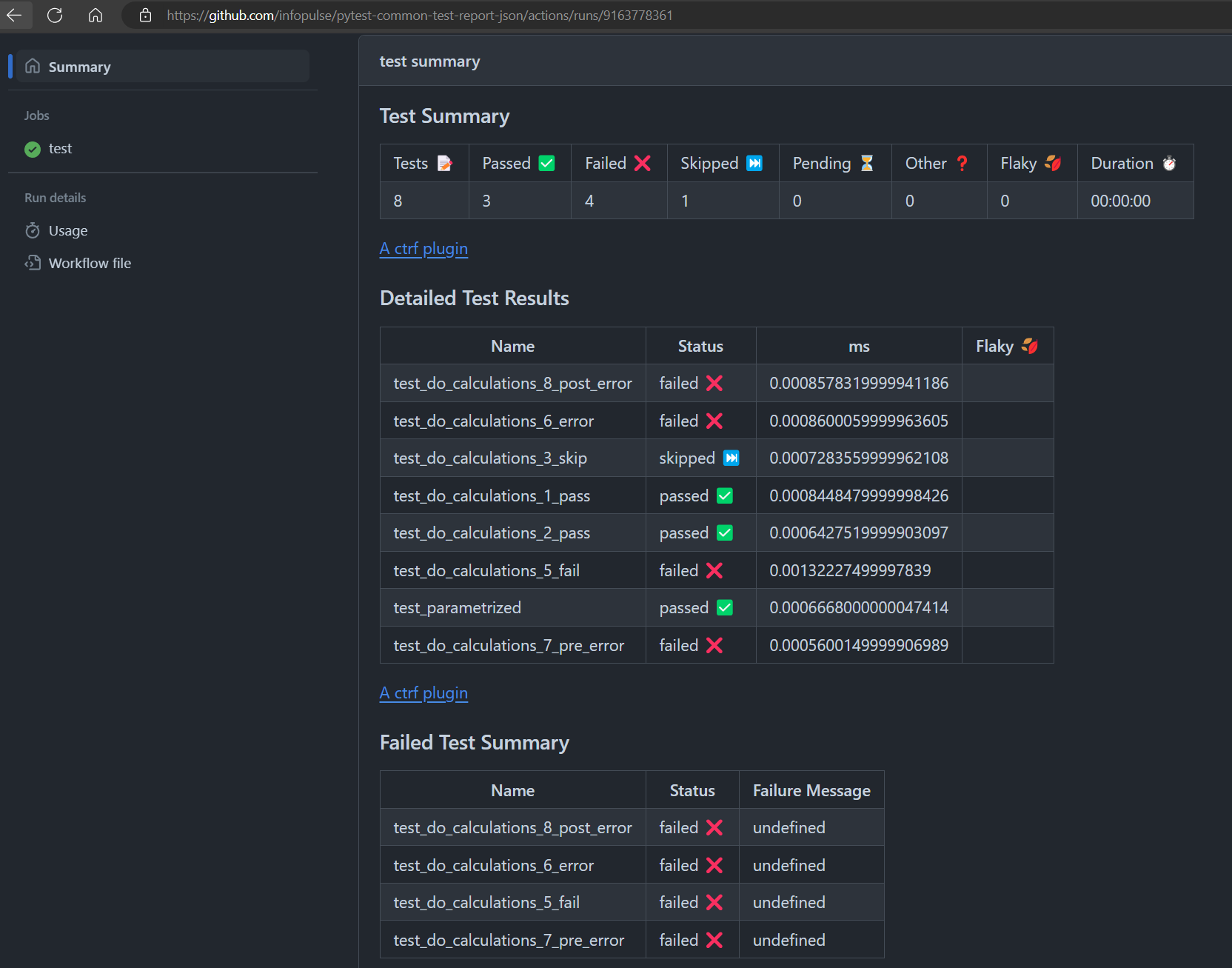Click red X for test_do_calculations_7_pre_error in detailed results
1232x968 pixels.
point(714,645)
